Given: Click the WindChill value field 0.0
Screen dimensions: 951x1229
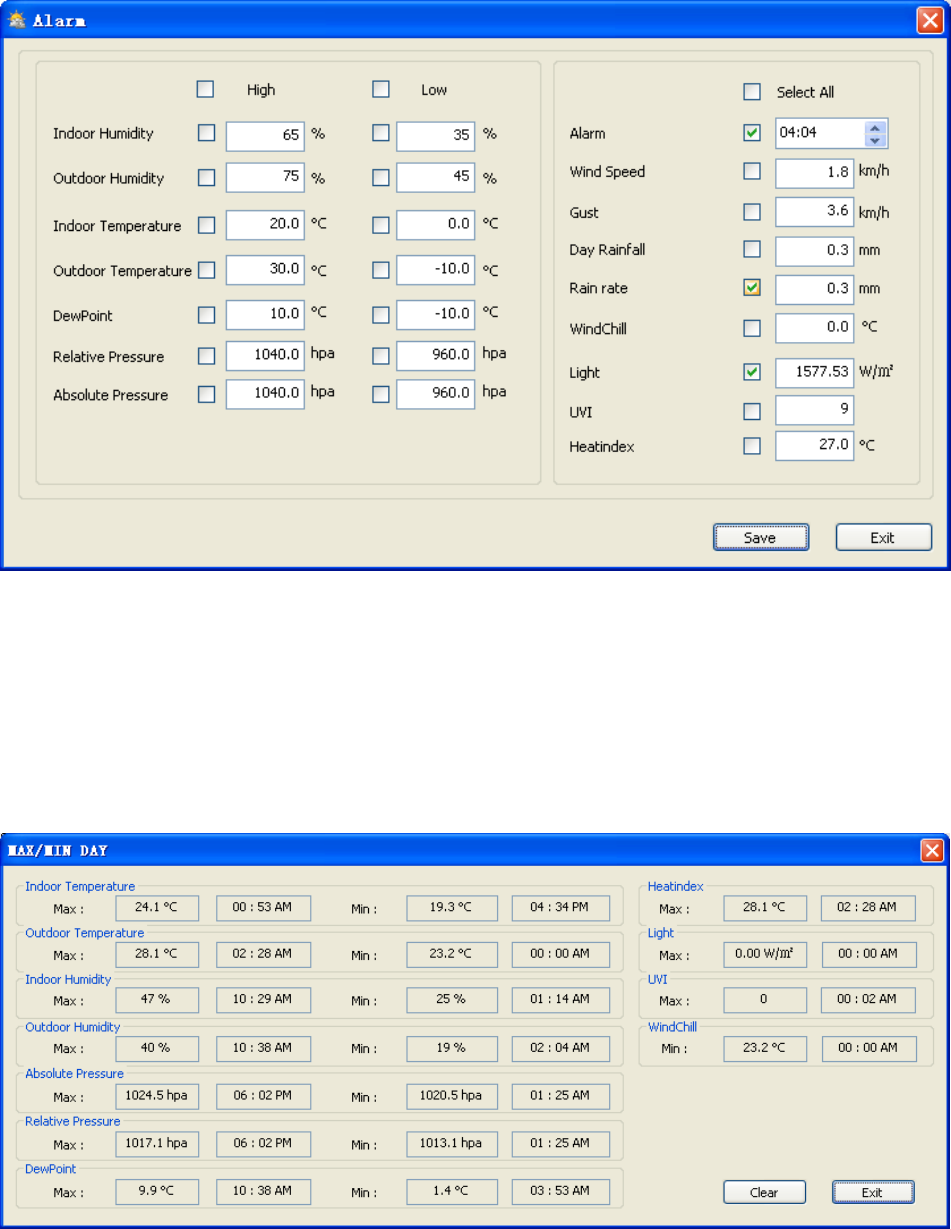Looking at the screenshot, I should 815,328.
